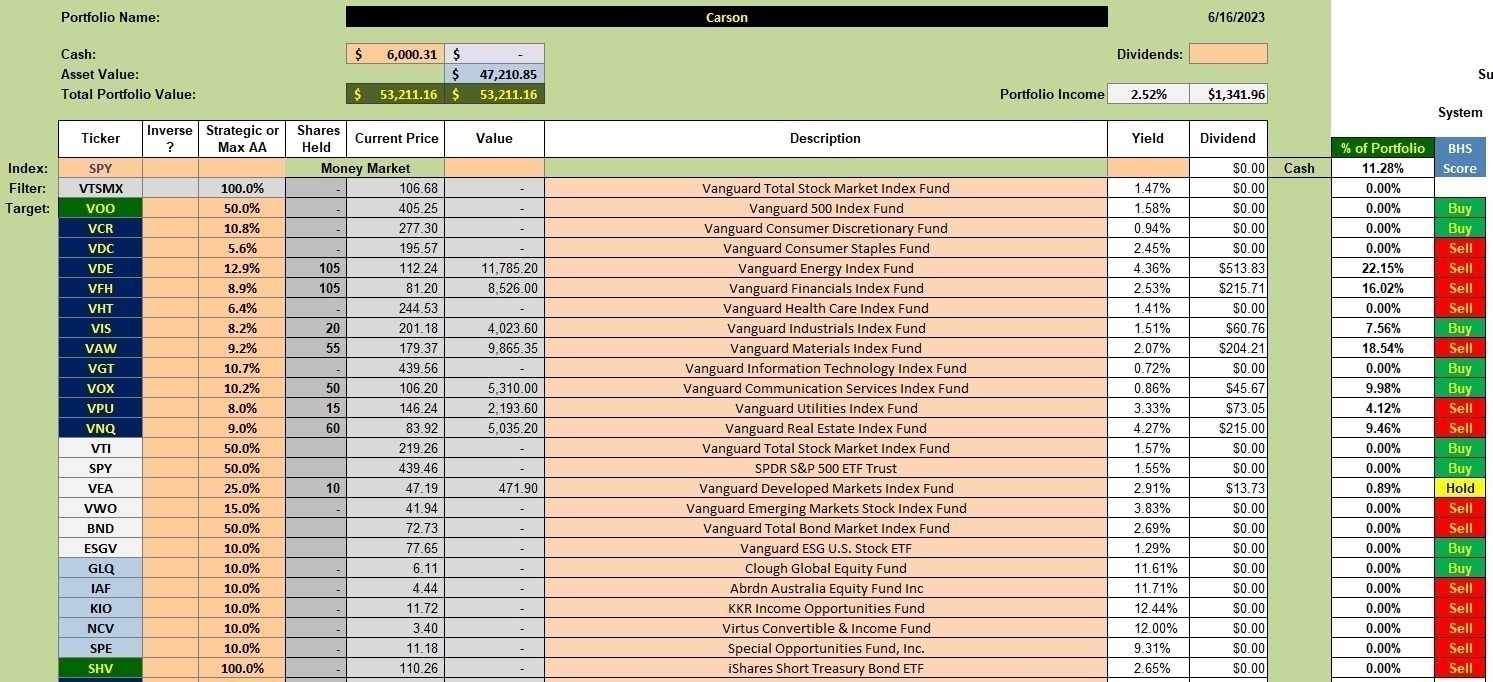Click the BHS Score header cell
This screenshot has height=682, width=1493.
[1460, 158]
